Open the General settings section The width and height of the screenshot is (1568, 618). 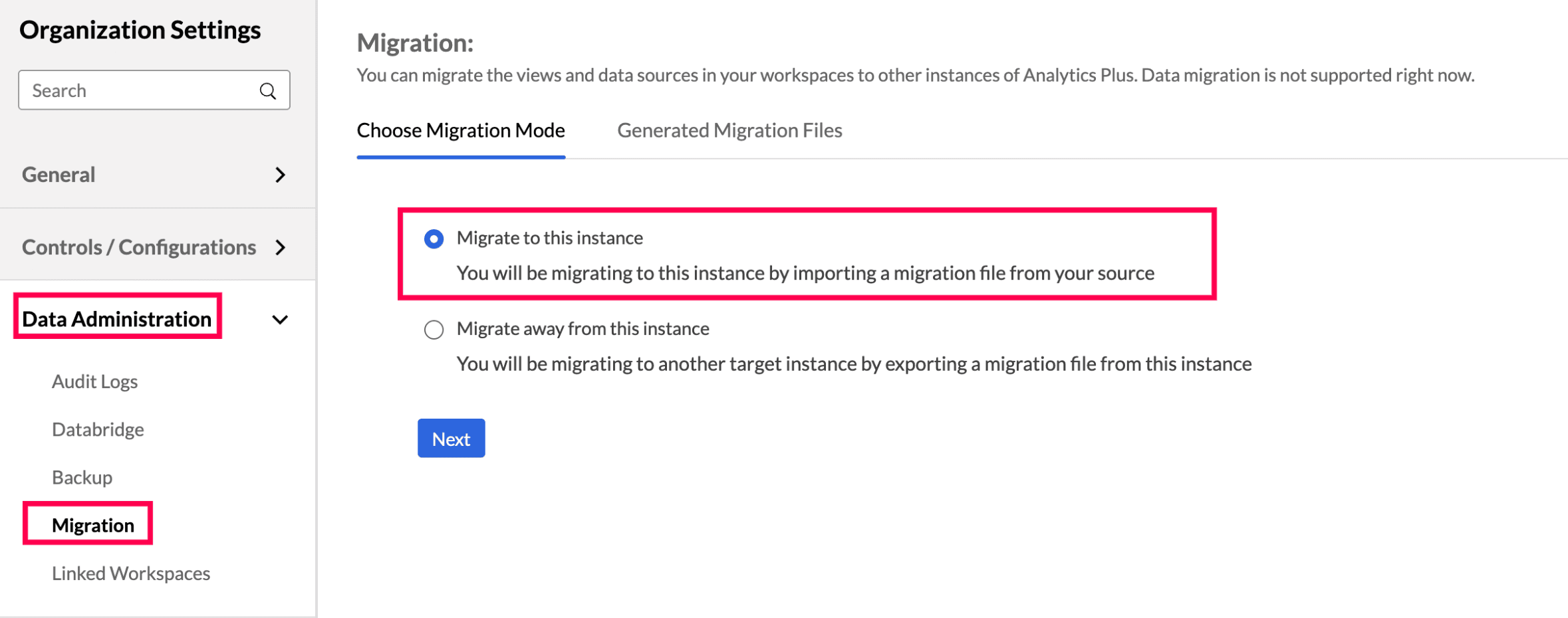click(x=59, y=175)
